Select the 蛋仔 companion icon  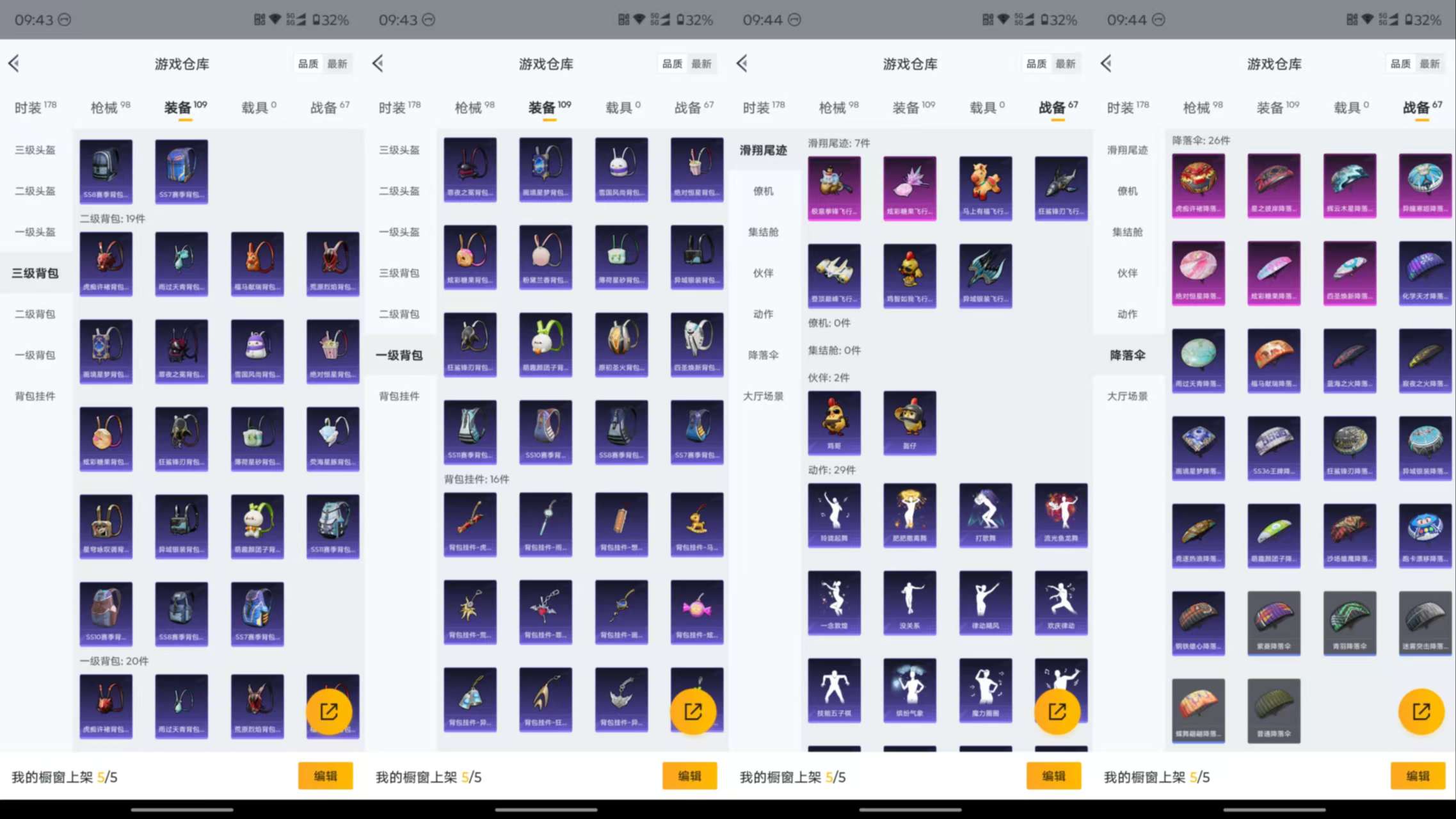(909, 423)
